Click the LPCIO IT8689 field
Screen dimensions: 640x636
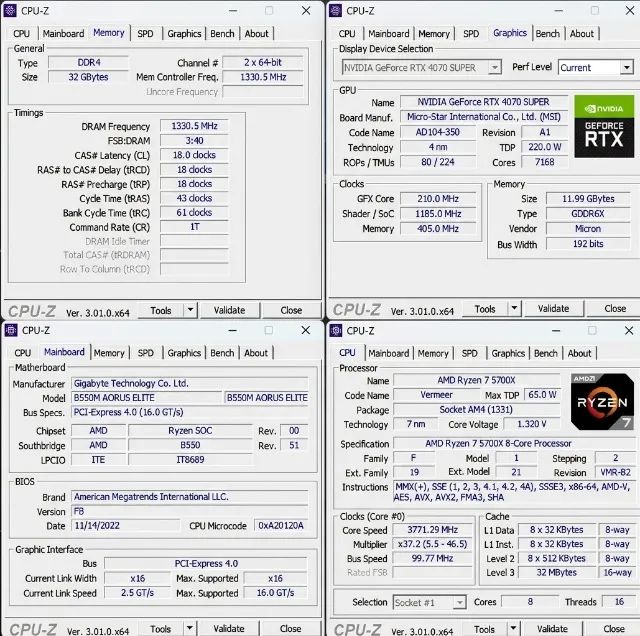click(x=190, y=460)
